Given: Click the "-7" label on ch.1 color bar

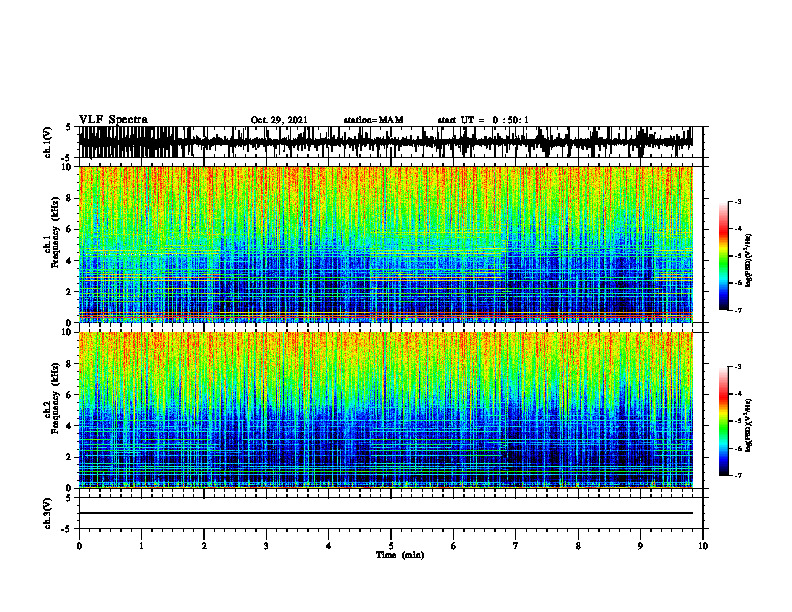Looking at the screenshot, I should [738, 310].
